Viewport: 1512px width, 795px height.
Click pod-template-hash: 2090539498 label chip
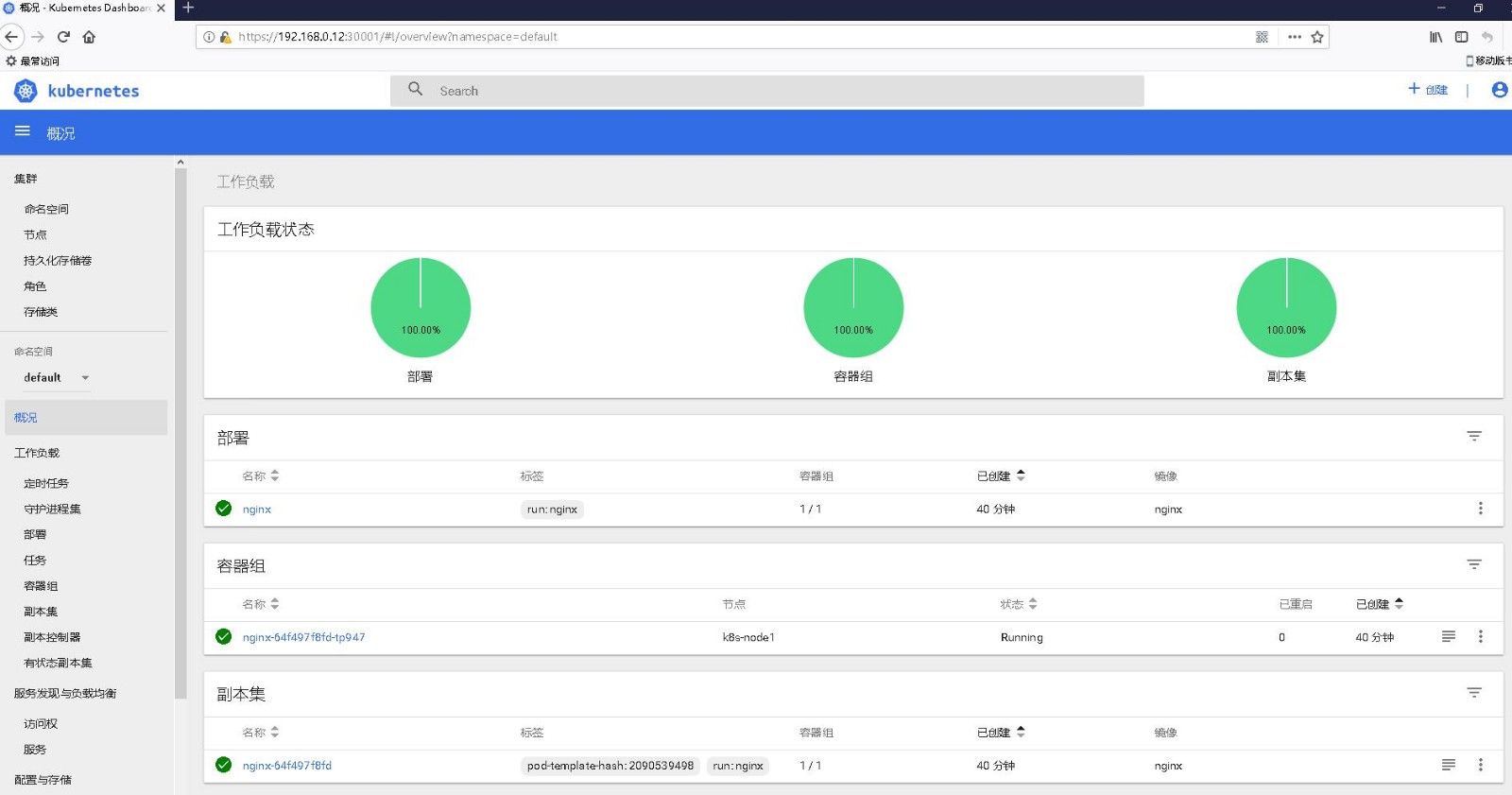(610, 765)
